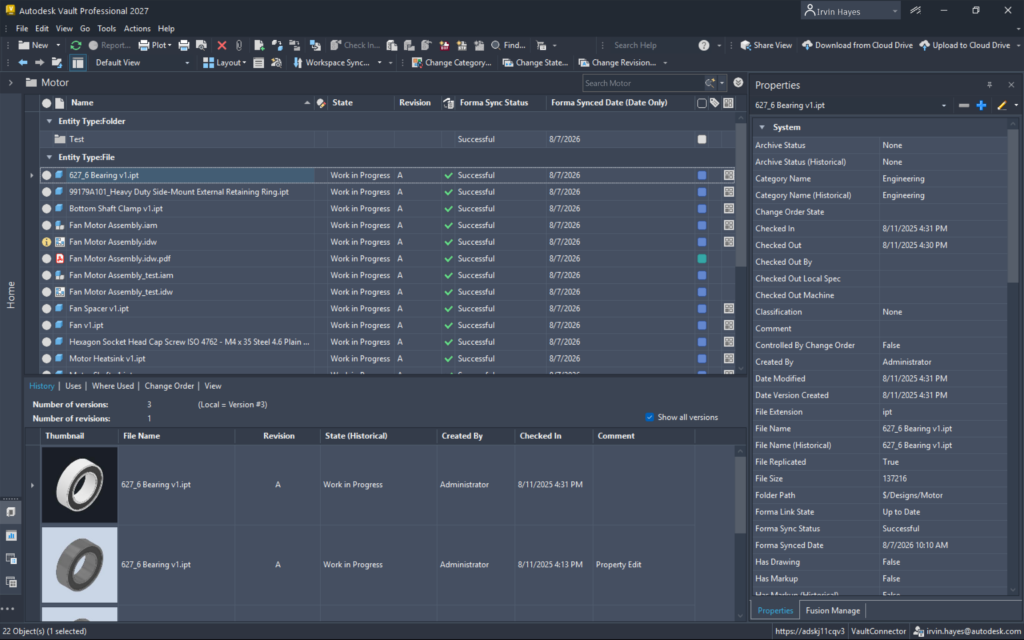Viewport: 1024px width, 640px height.
Task: Click the circular double-chevron expand icon
Action: pyautogui.click(x=738, y=82)
